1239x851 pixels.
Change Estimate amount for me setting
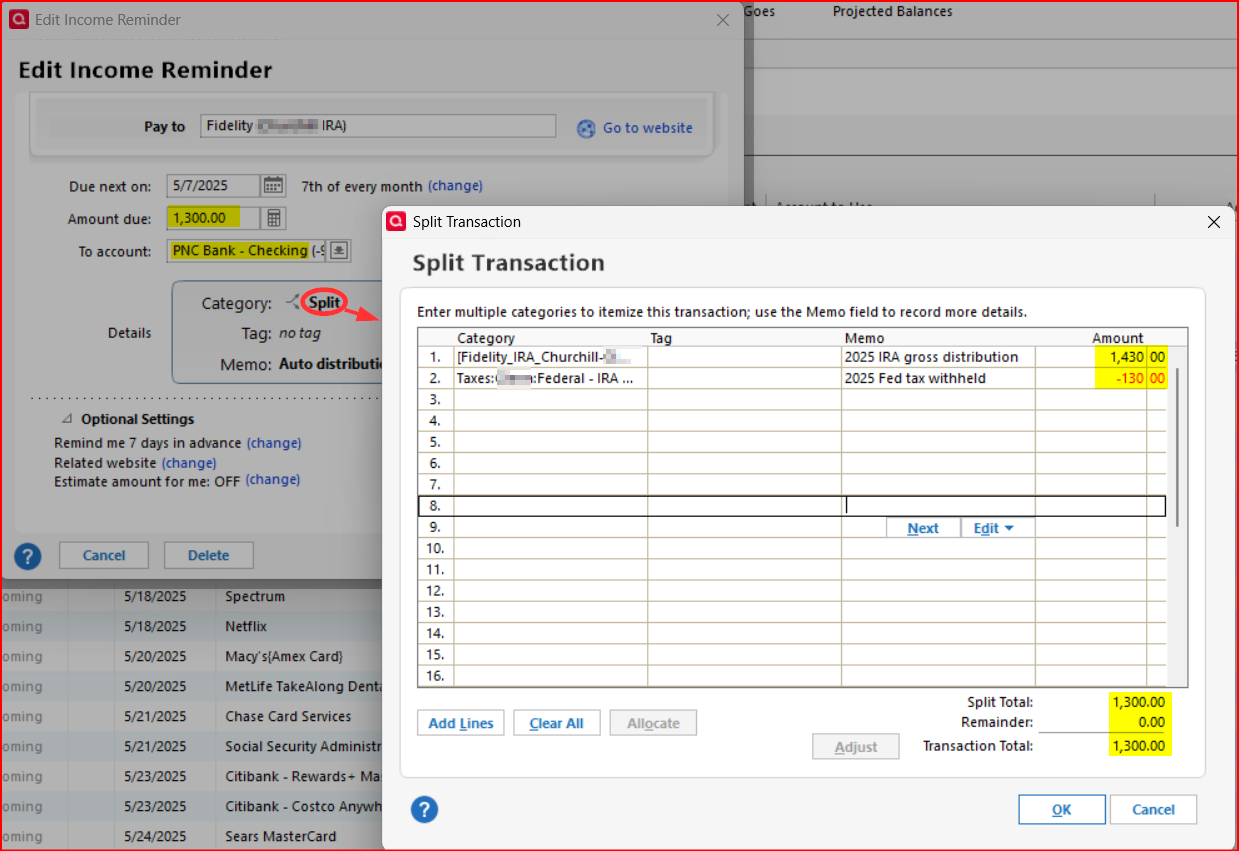(x=273, y=480)
